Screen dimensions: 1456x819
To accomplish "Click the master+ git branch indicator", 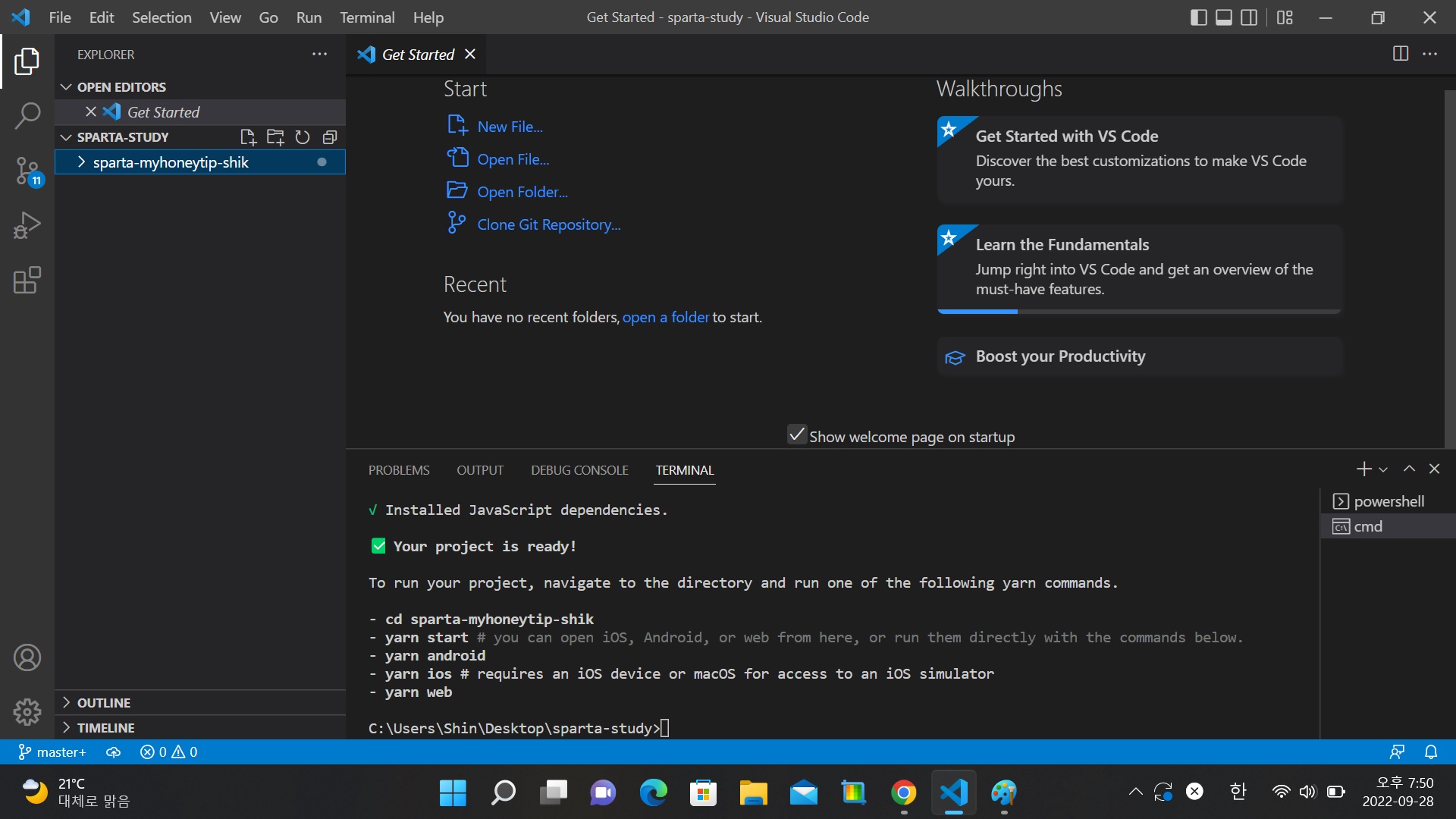I will coord(52,752).
